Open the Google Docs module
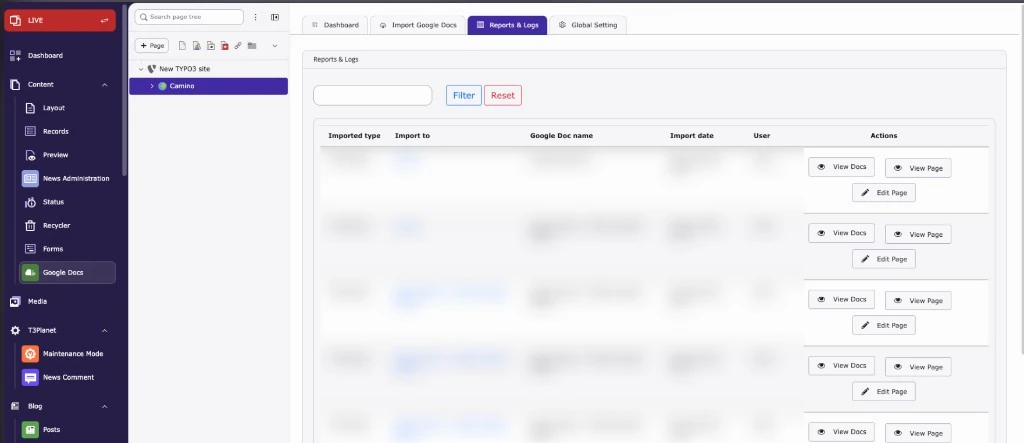Image resolution: width=1024 pixels, height=443 pixels. pyautogui.click(x=67, y=272)
